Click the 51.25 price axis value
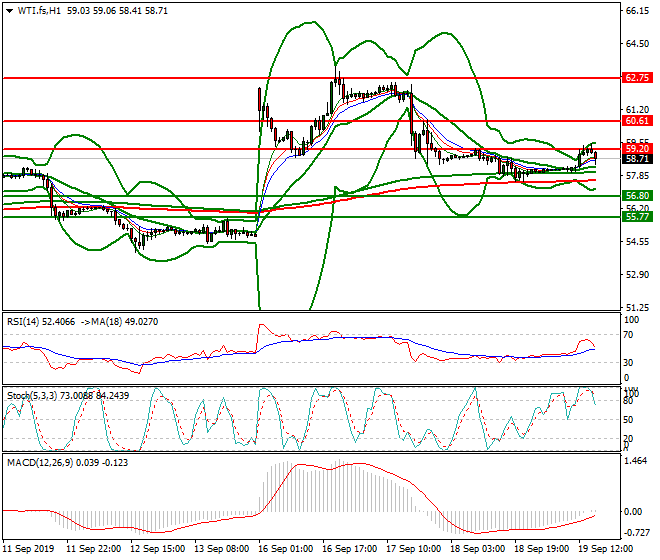 tap(637, 308)
